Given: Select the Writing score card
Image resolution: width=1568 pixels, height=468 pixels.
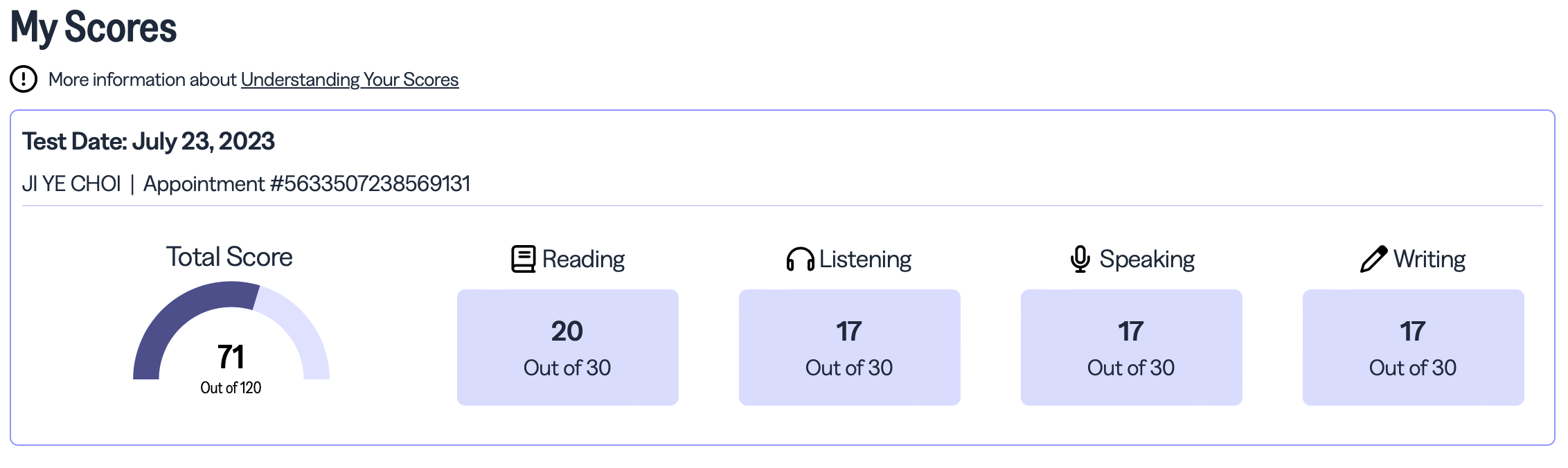Looking at the screenshot, I should point(1413,347).
